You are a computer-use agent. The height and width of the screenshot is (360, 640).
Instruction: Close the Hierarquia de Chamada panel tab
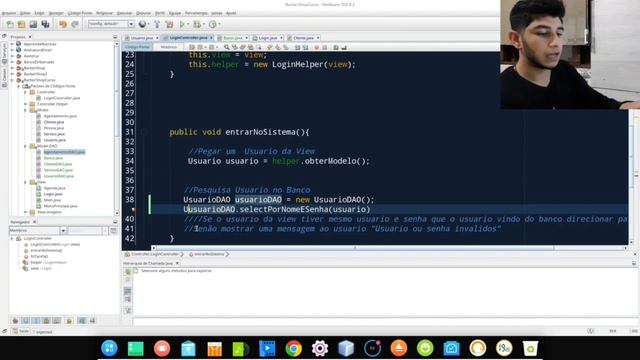pos(177,264)
